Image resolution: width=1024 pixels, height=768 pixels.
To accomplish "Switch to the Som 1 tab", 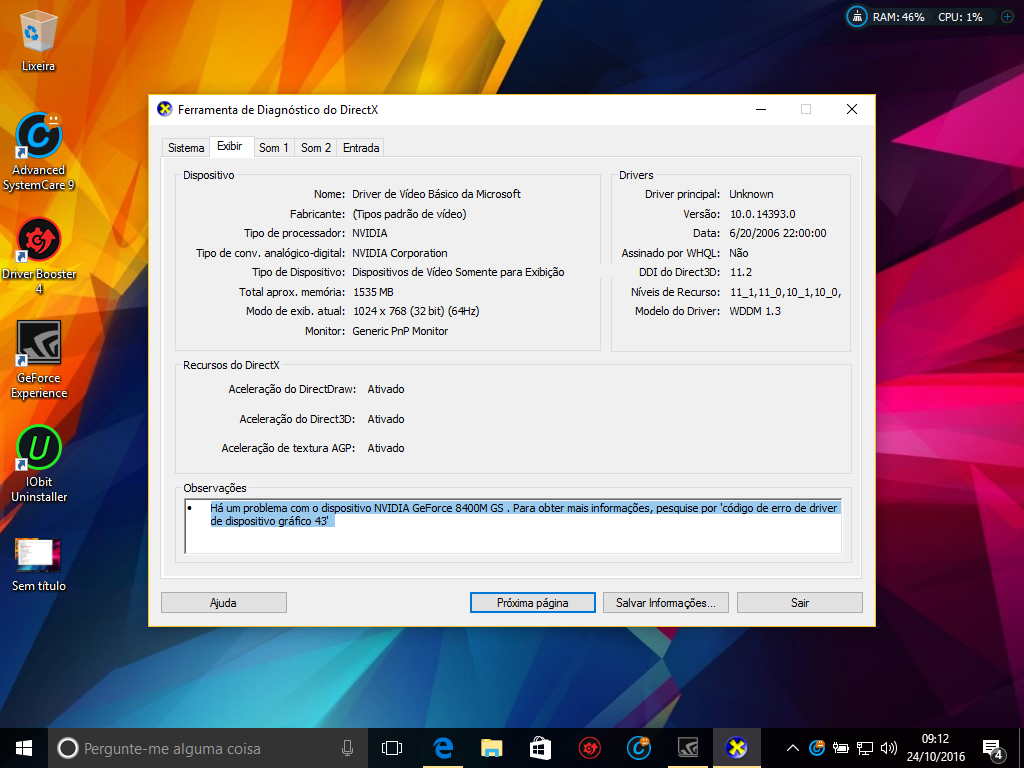I will pyautogui.click(x=274, y=148).
